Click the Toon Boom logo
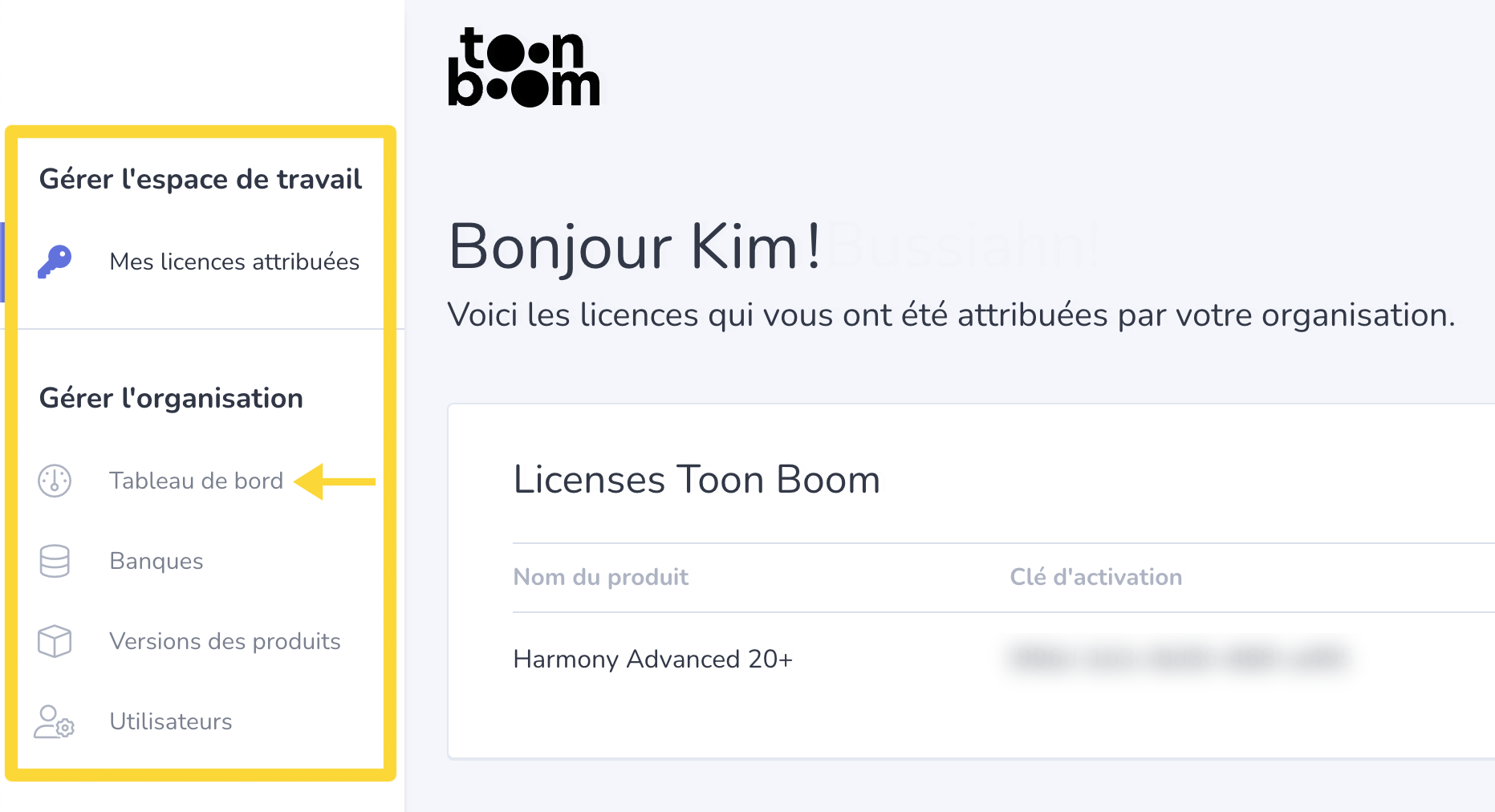The image size is (1495, 812). [524, 67]
